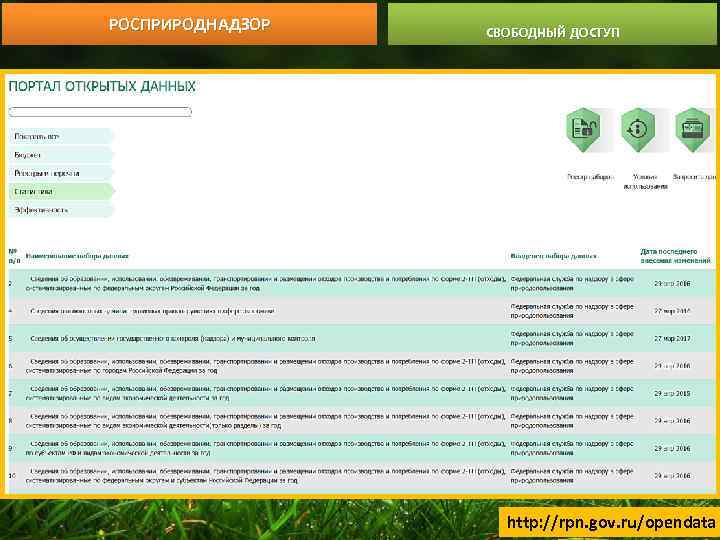This screenshot has width=720, height=540.
Task: Click the owner cell in row 4
Action: (x=572, y=311)
